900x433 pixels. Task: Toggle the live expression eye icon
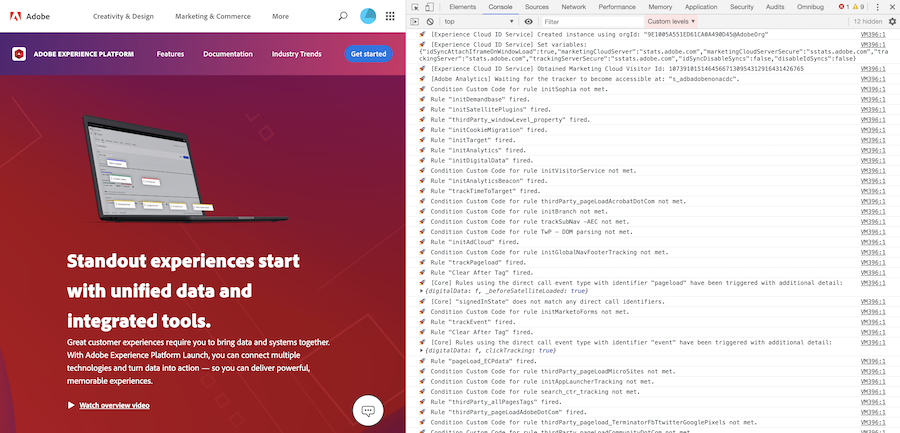529,21
